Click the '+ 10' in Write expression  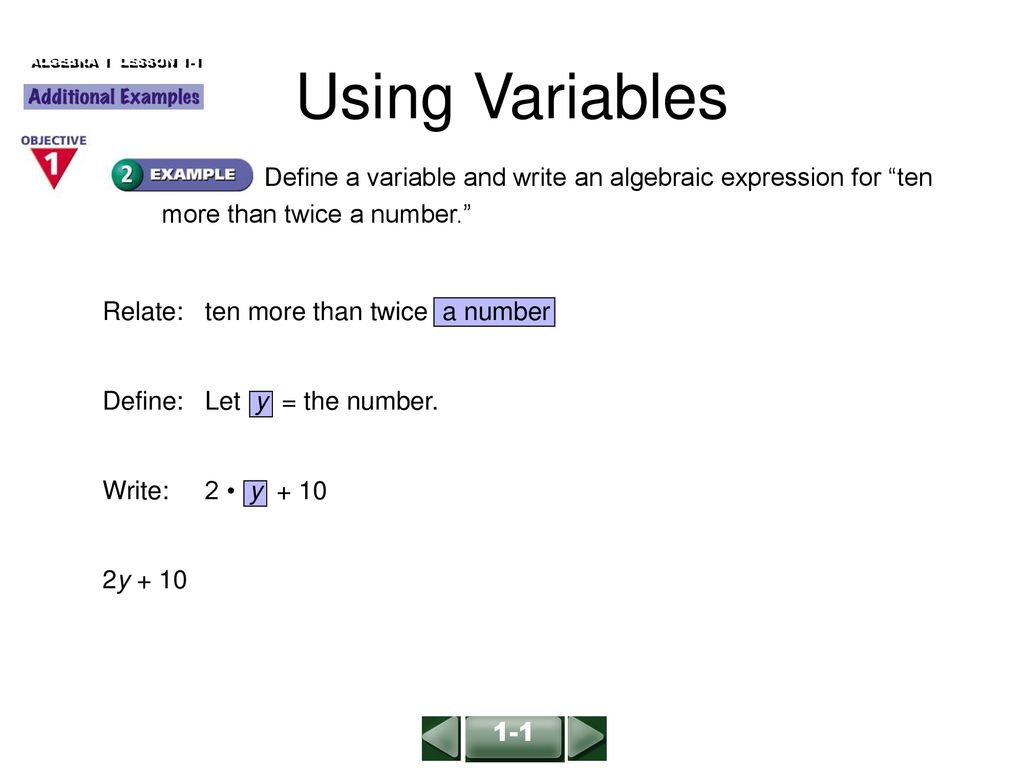coord(302,491)
